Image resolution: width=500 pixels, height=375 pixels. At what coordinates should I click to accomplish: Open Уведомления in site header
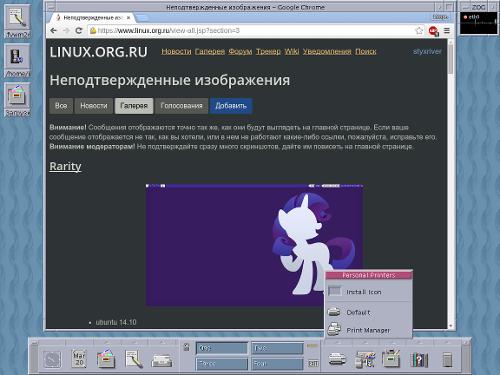[327, 51]
